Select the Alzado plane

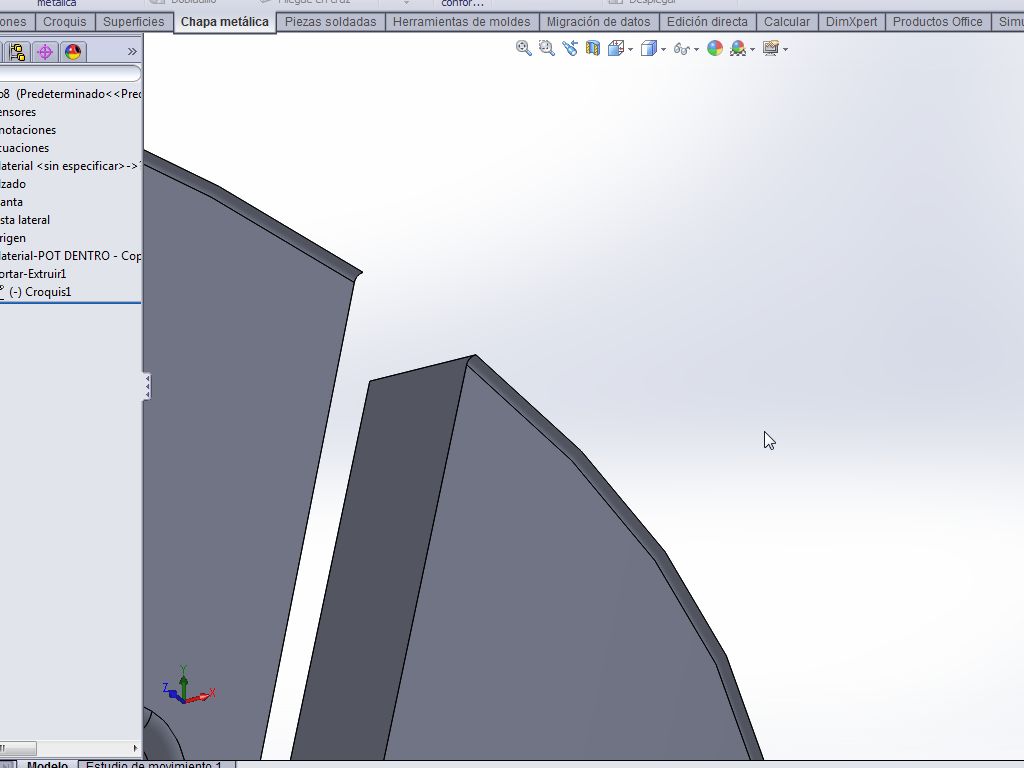point(13,184)
